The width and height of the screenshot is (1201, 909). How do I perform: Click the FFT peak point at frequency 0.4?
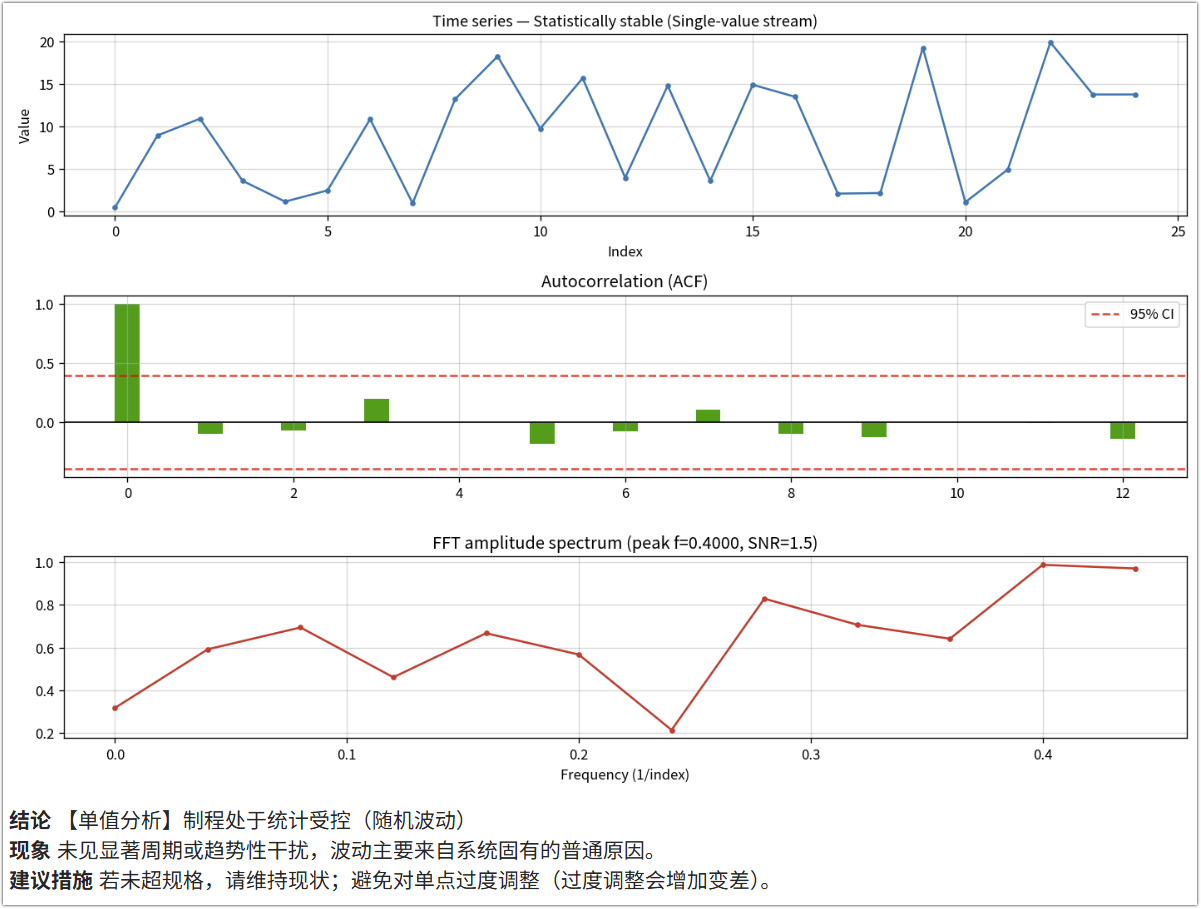(1043, 565)
